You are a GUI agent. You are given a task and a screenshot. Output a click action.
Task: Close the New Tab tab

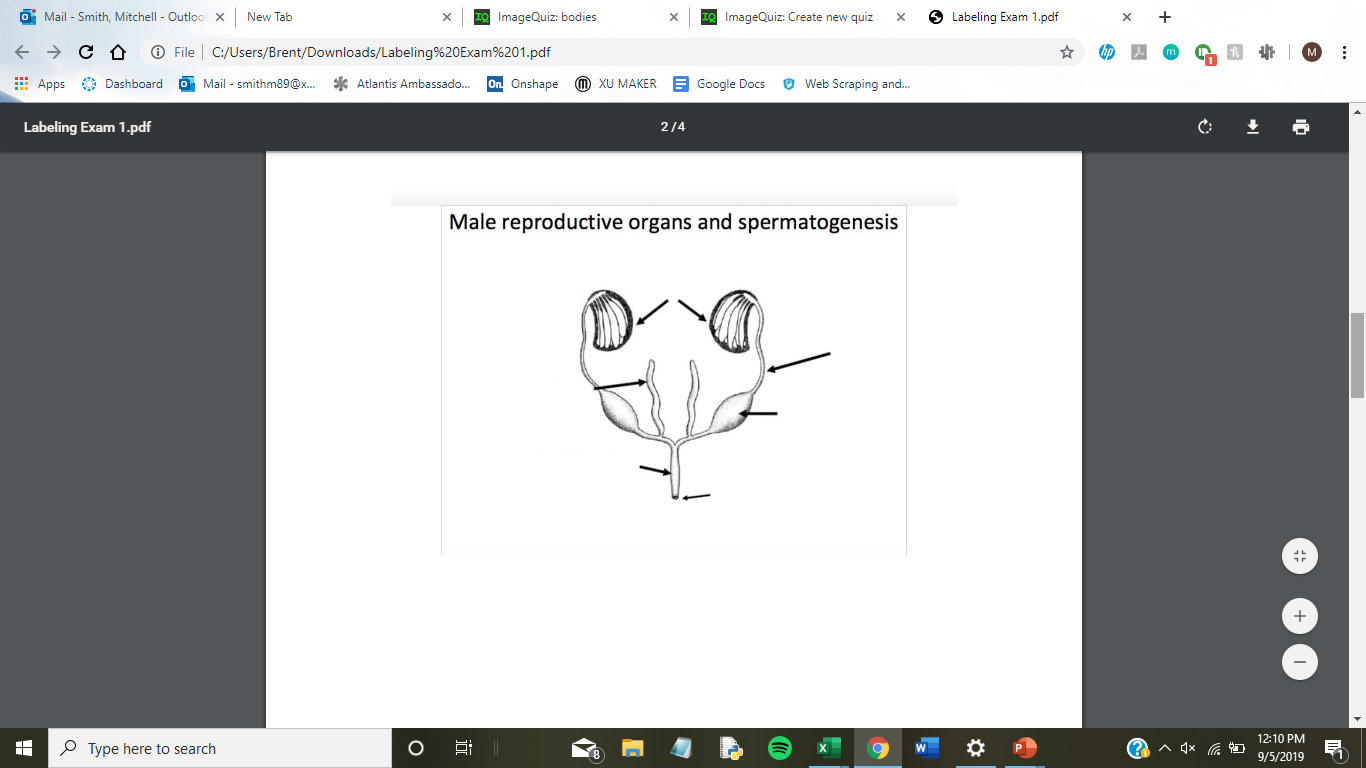tap(446, 17)
